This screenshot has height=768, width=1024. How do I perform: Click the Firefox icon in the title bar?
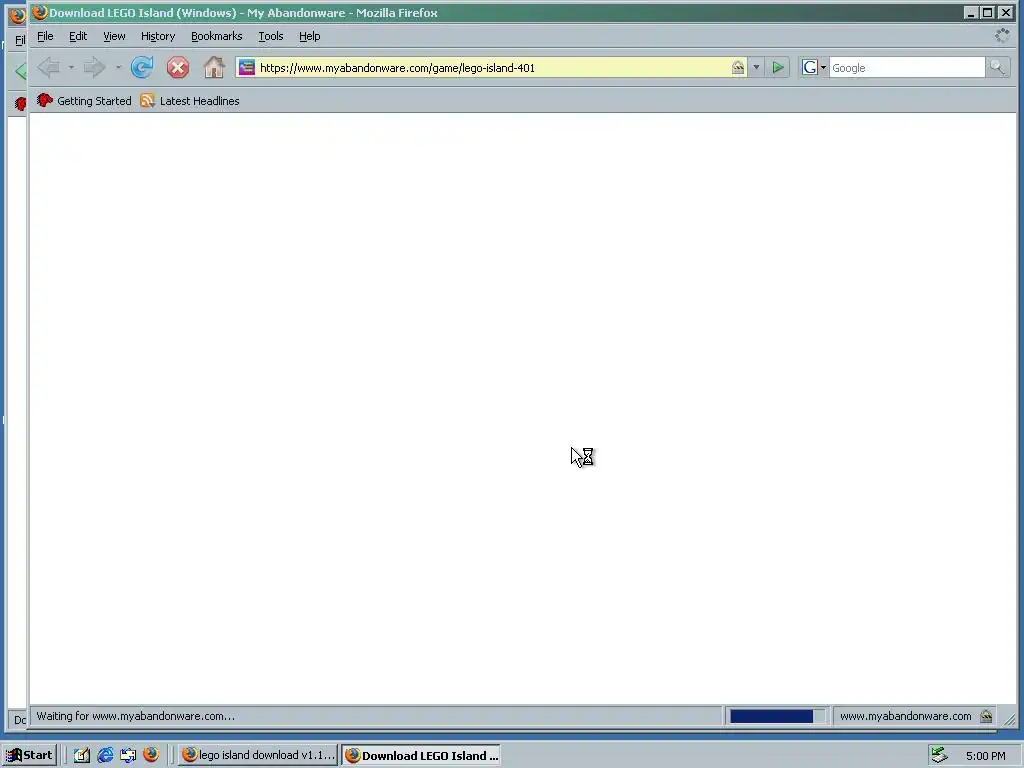[40, 12]
